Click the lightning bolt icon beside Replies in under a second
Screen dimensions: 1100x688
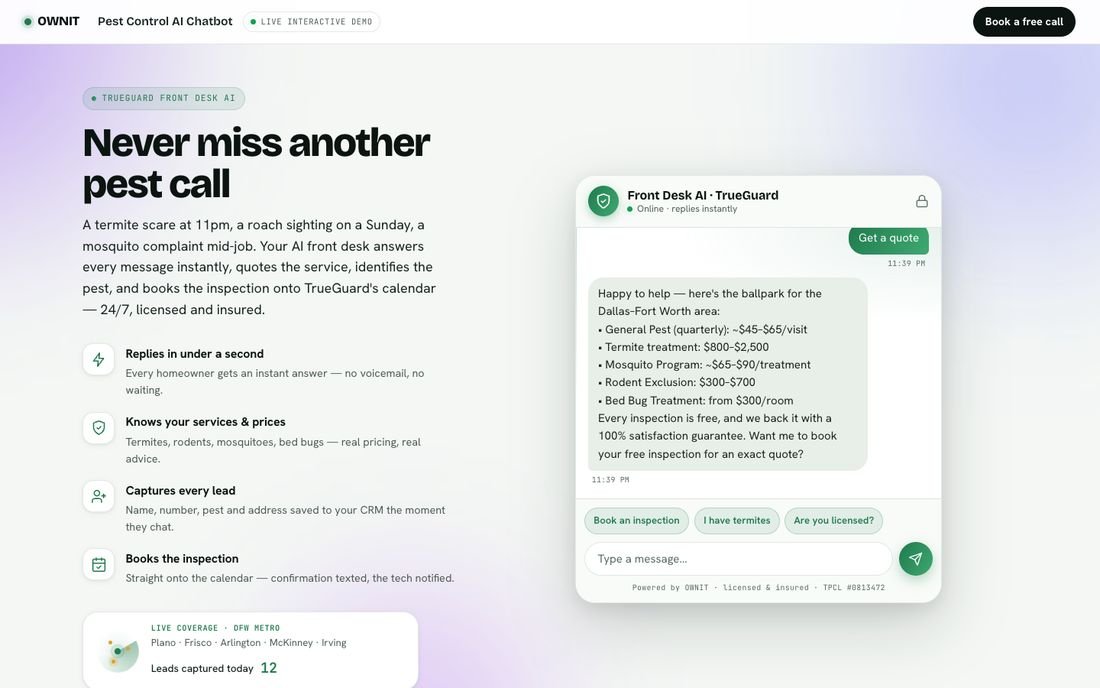tap(98, 360)
